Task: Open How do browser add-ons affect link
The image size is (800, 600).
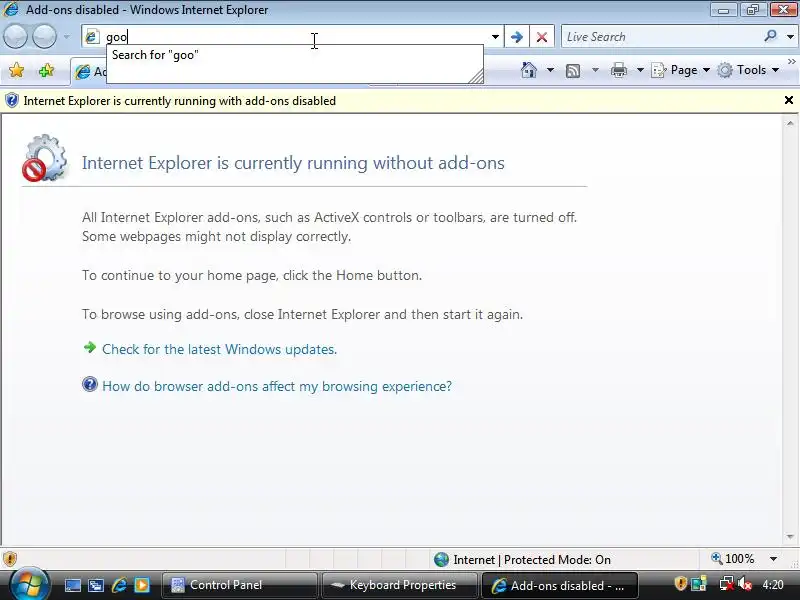Action: 277,386
